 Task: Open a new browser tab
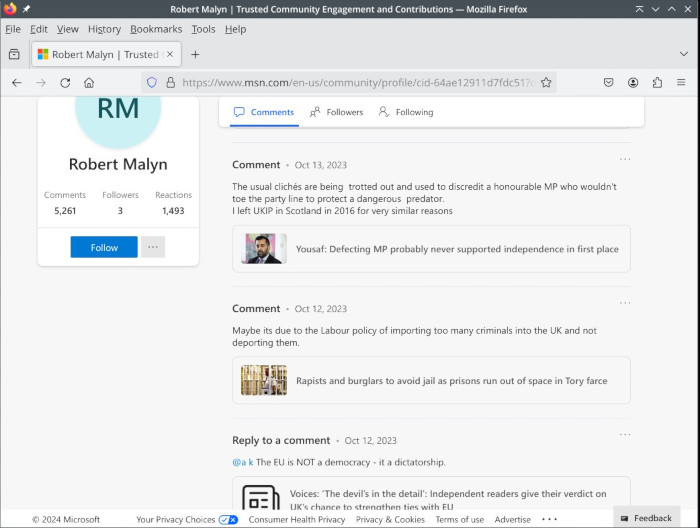coord(195,54)
